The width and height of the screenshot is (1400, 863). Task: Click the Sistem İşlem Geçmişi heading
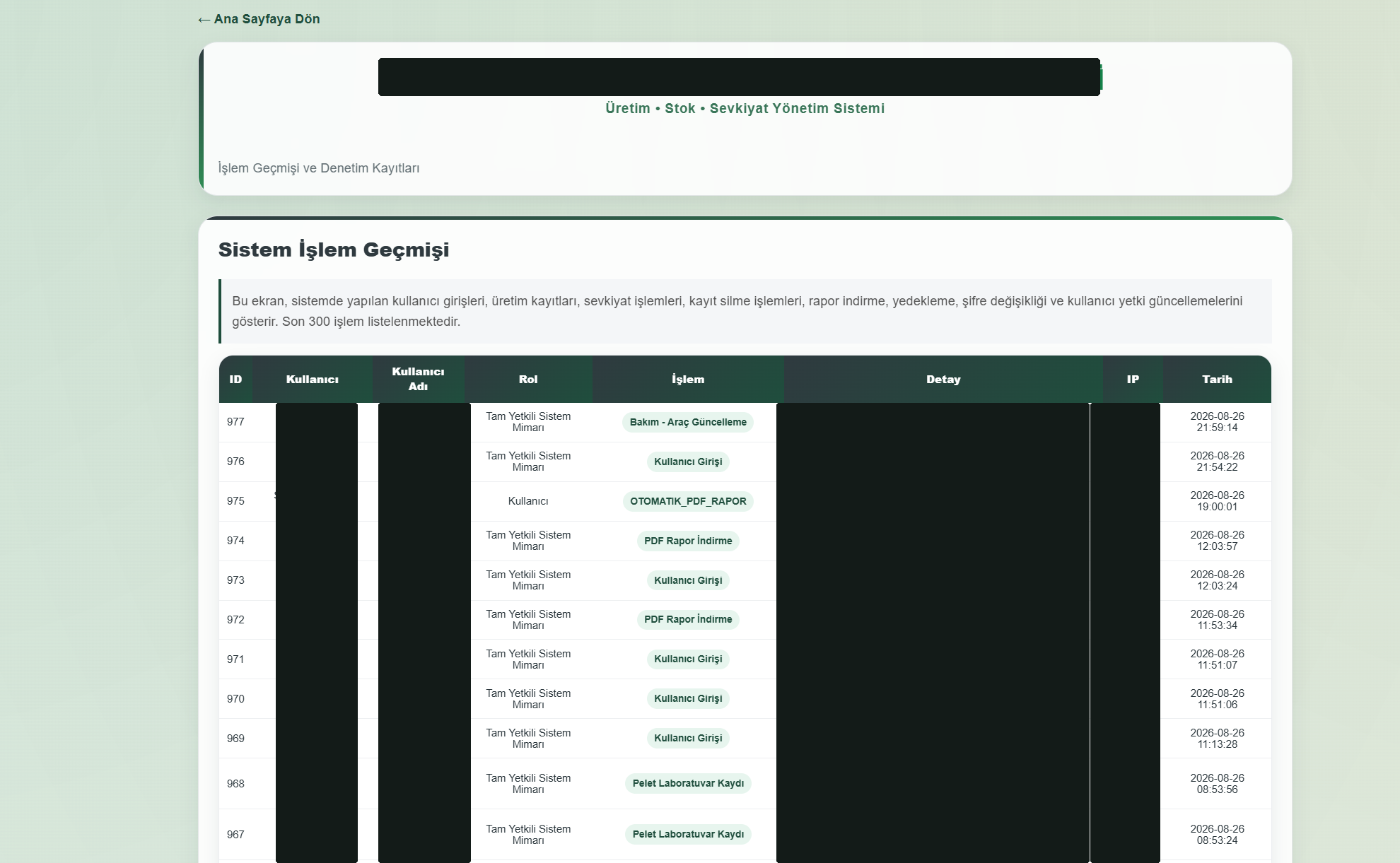tap(334, 250)
